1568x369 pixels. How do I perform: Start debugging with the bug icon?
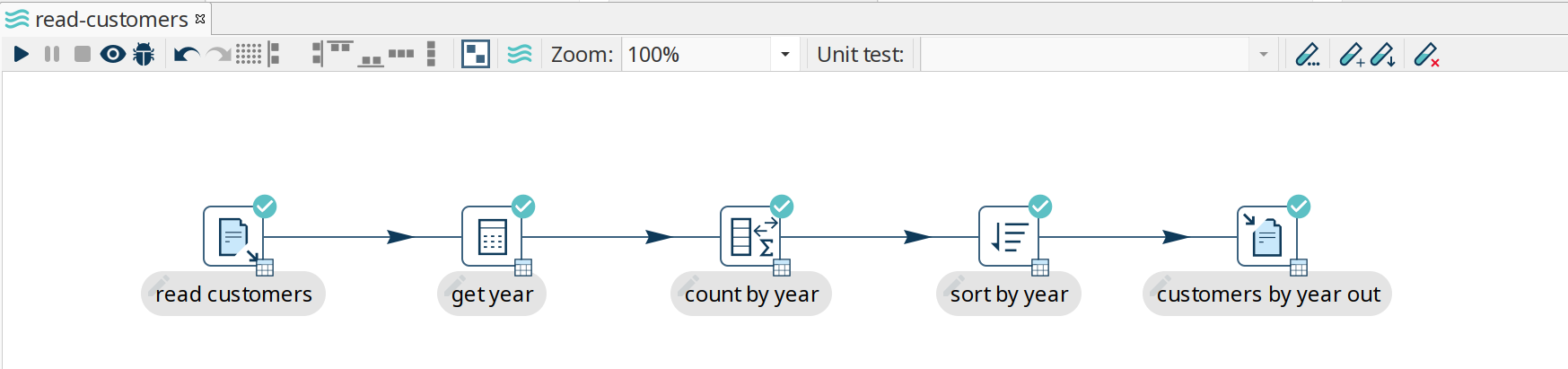click(144, 55)
